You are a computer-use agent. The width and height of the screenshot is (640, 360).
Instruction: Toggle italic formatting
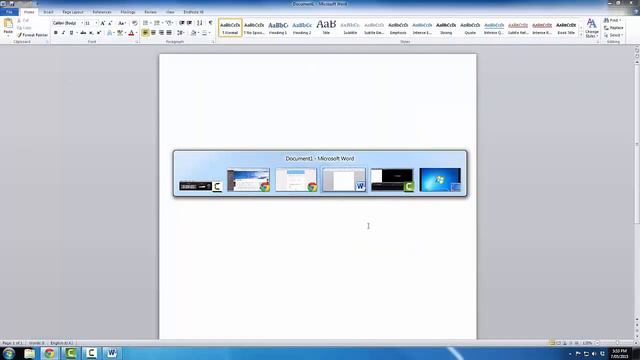(64, 33)
